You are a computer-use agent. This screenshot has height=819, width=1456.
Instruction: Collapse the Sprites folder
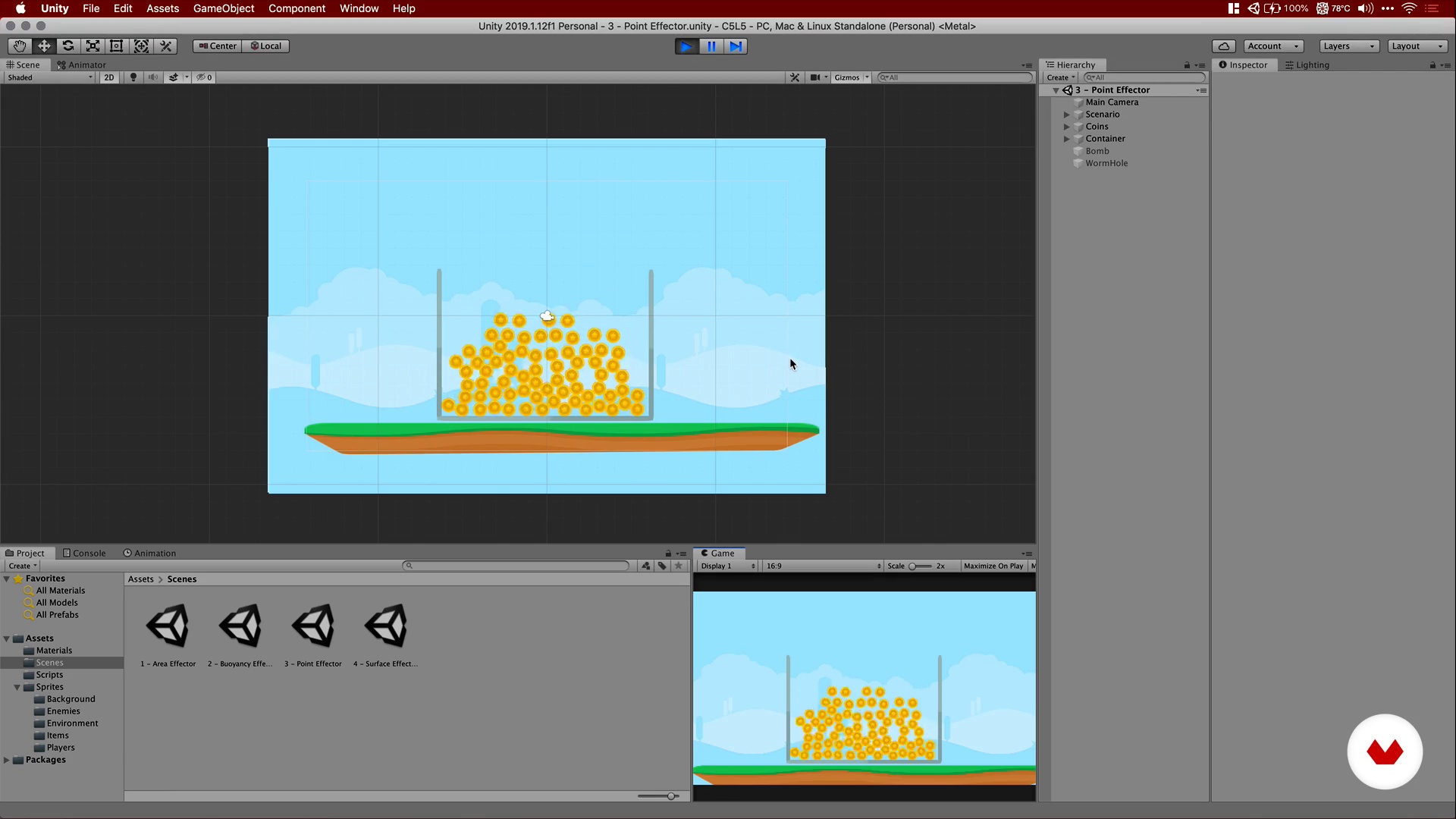pos(17,687)
